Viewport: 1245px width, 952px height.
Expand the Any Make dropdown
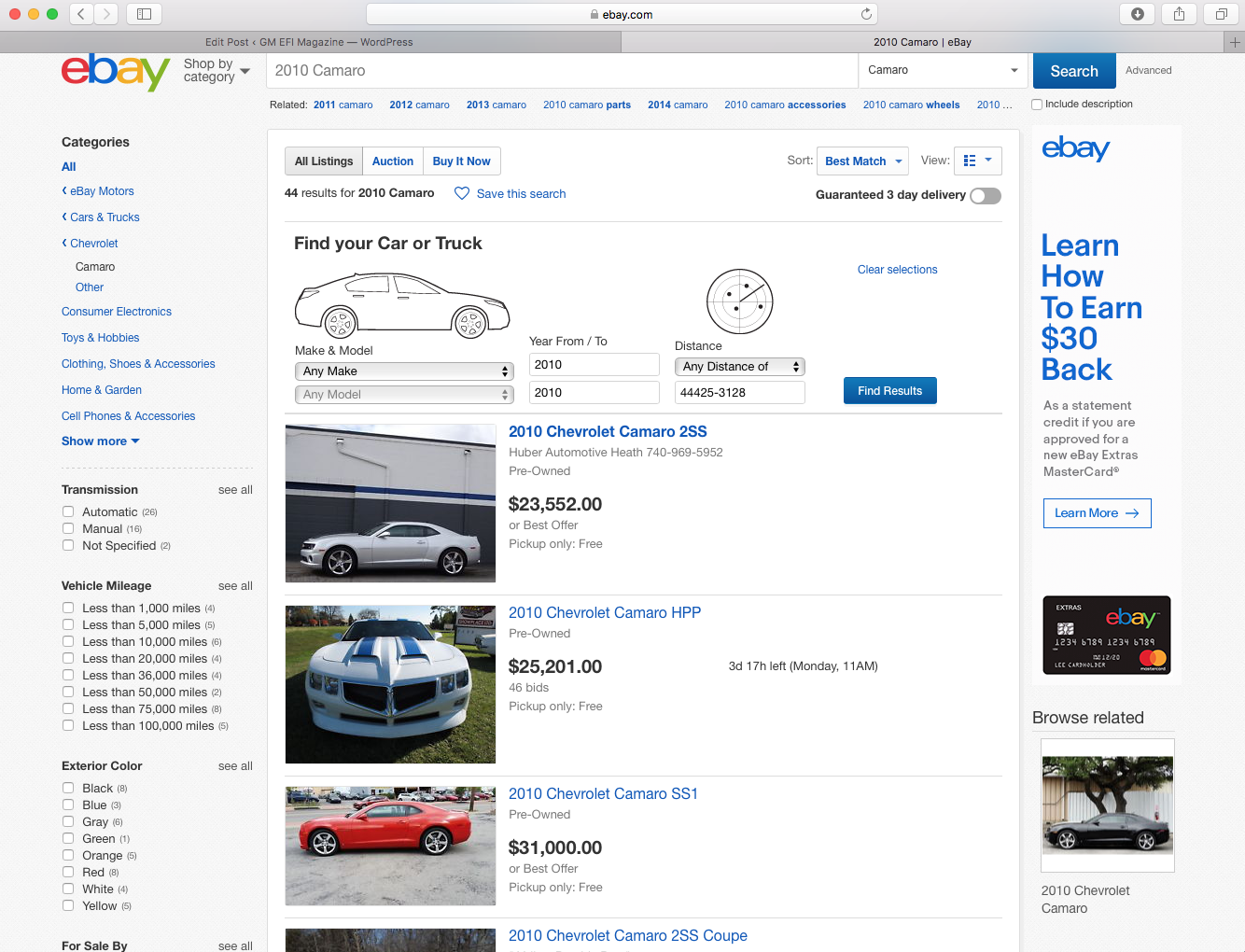pos(404,371)
